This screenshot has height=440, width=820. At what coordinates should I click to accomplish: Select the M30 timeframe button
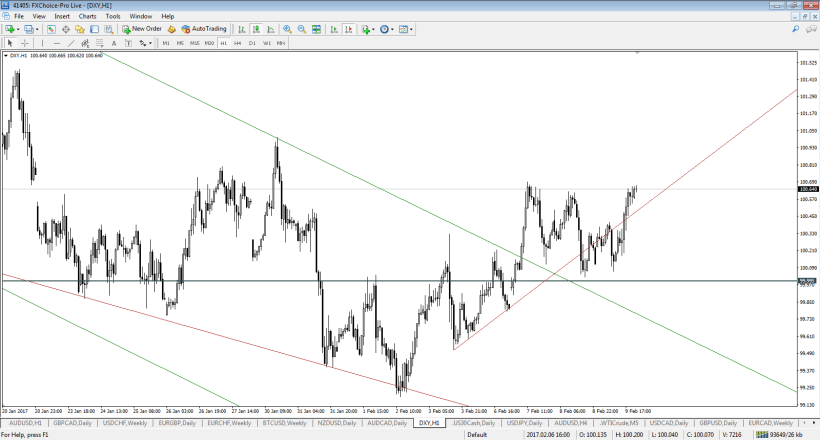pos(209,43)
